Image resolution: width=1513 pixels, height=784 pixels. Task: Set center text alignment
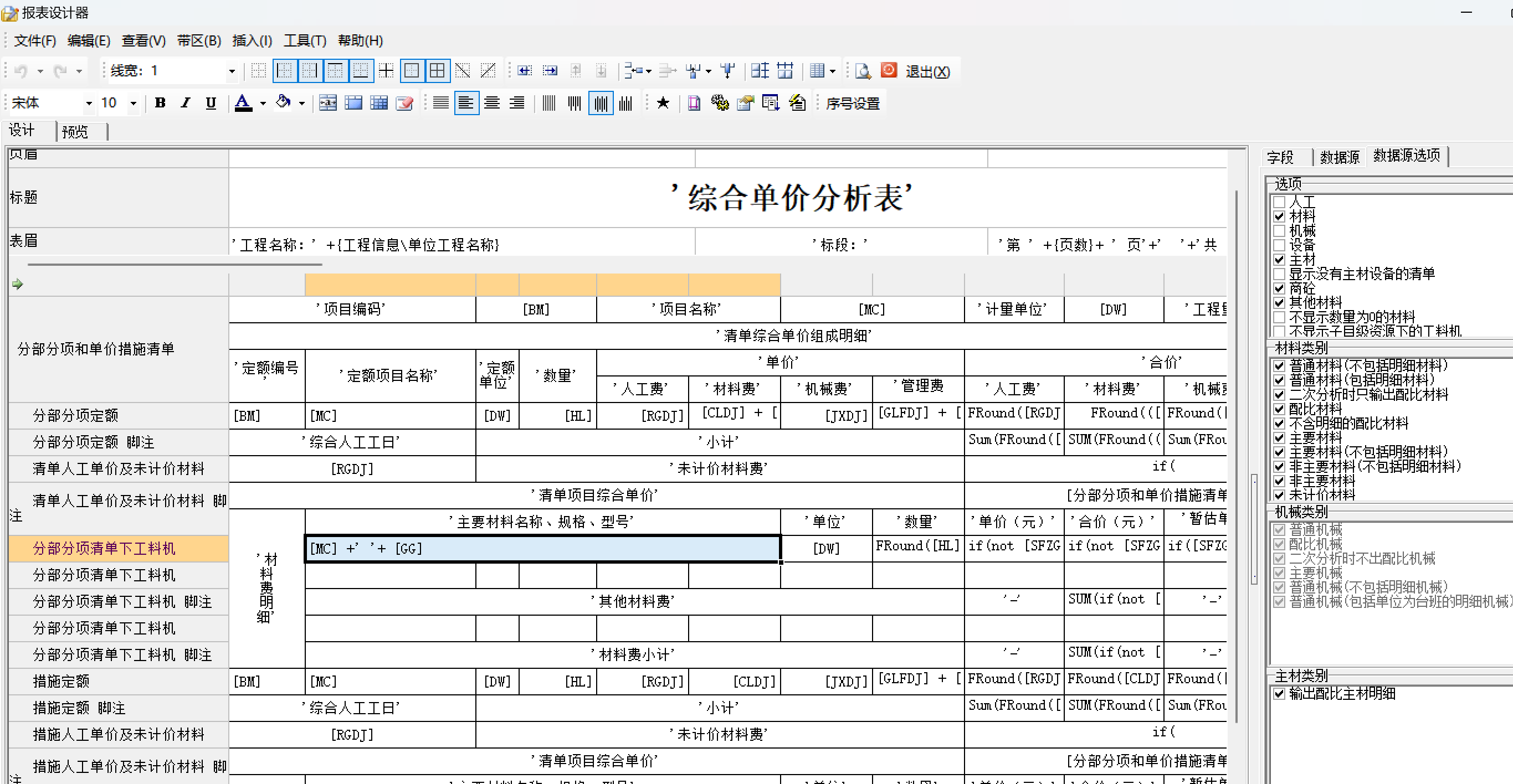(x=491, y=104)
